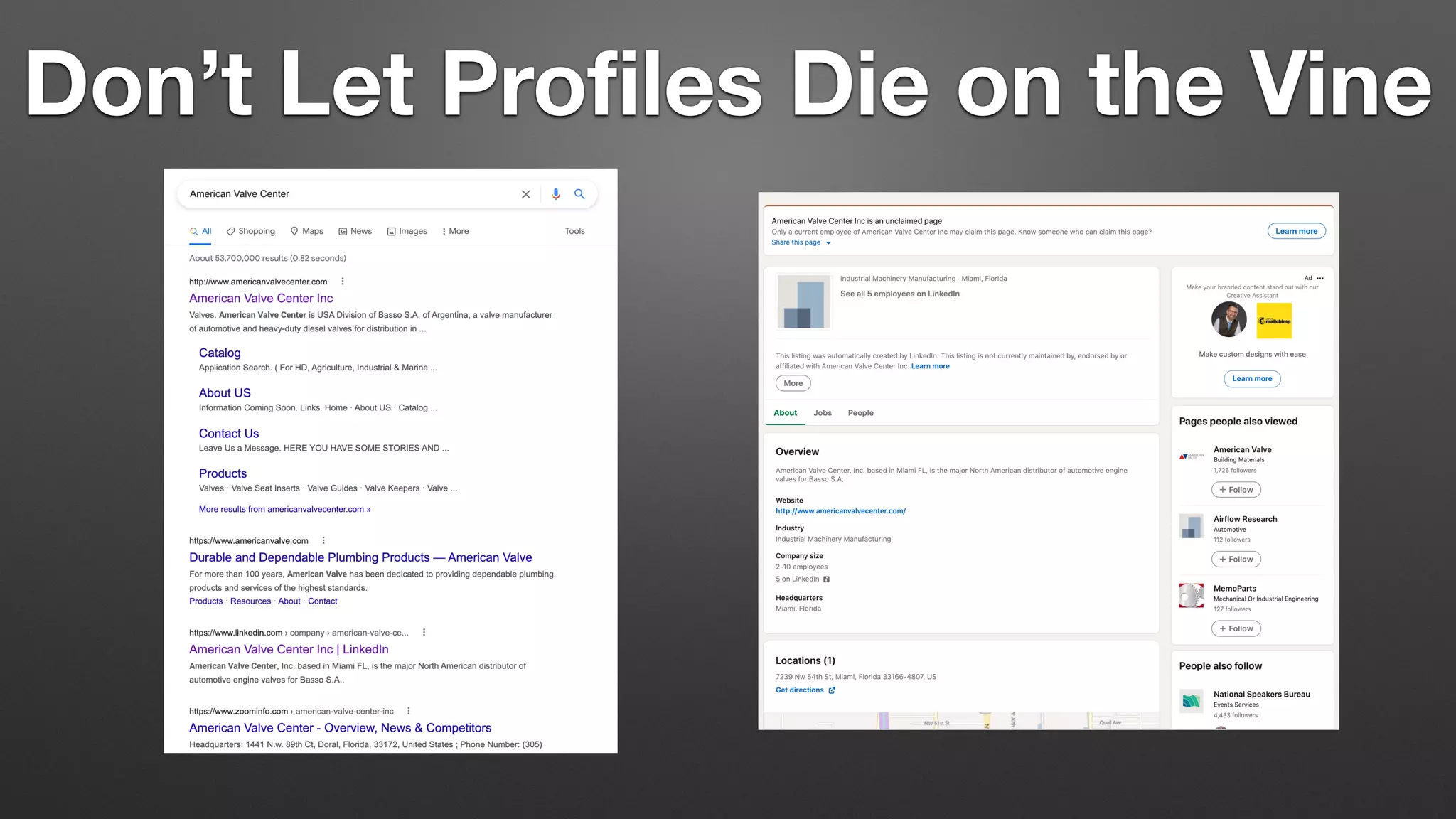Screen dimensions: 1456x819
Task: Switch to the Images search tab
Action: [407, 231]
